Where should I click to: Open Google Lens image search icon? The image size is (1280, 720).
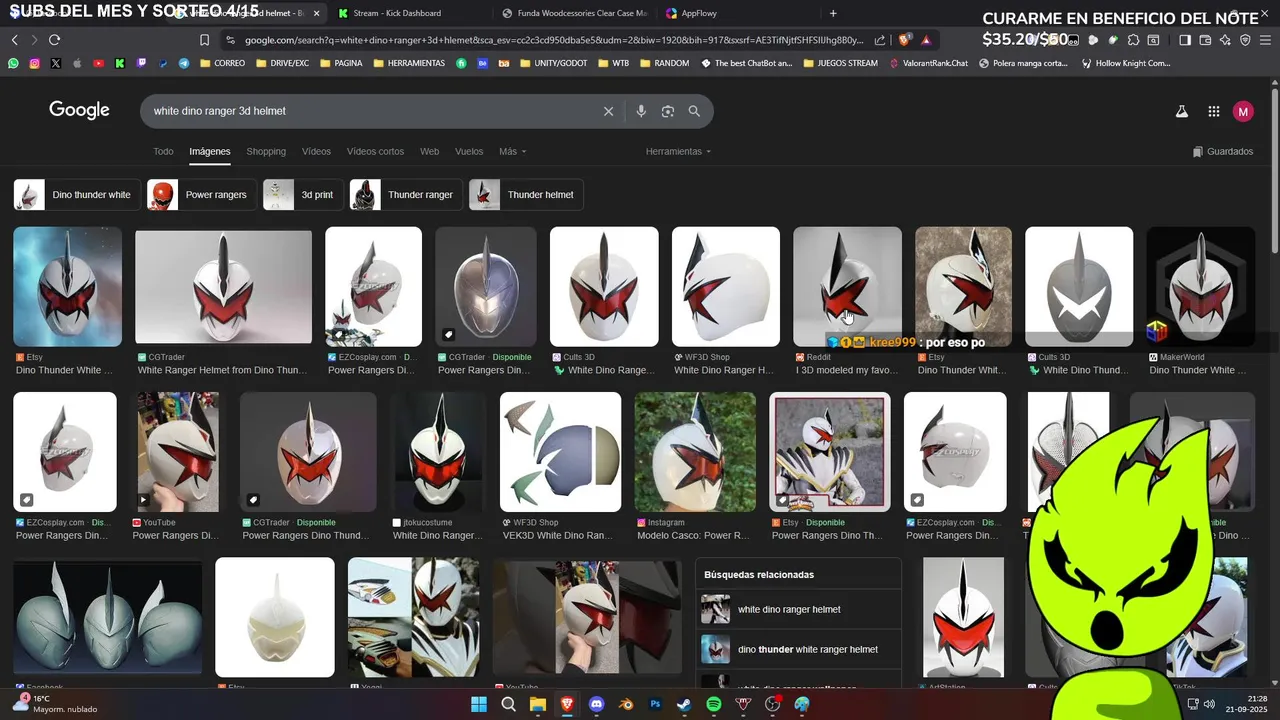click(668, 111)
